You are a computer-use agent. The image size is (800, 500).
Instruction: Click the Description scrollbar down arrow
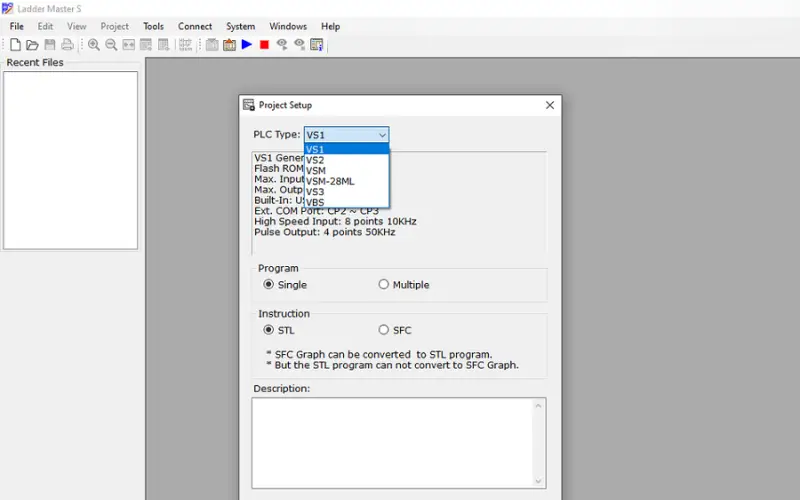538,481
